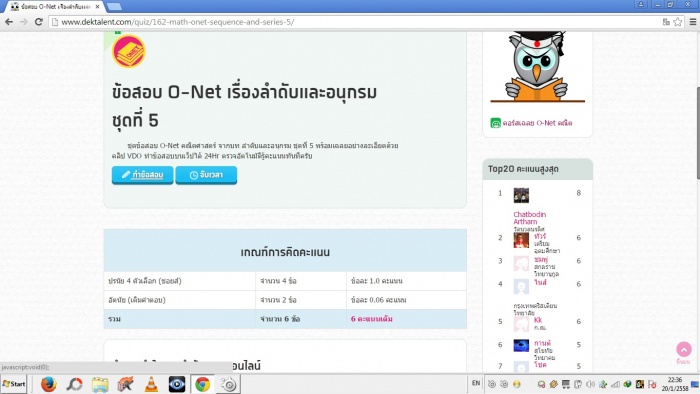Click the EN language indicator
Viewport: 700px width, 394px height.
pyautogui.click(x=476, y=383)
